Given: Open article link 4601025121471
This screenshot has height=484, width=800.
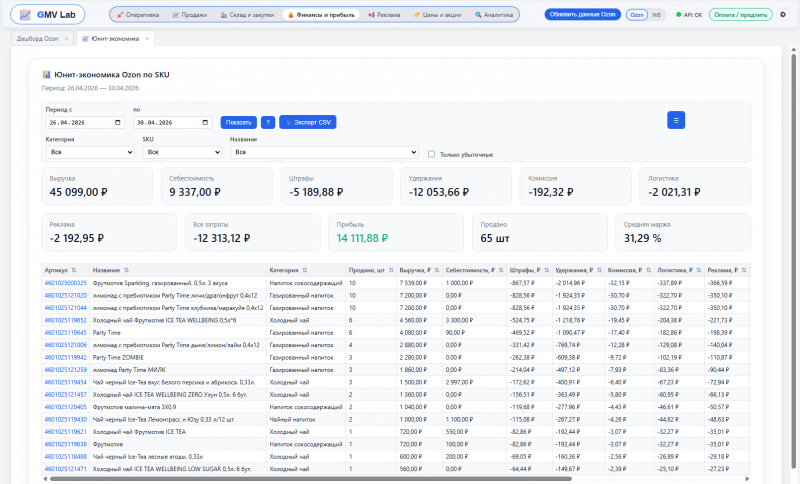Looking at the screenshot, I should [65, 469].
